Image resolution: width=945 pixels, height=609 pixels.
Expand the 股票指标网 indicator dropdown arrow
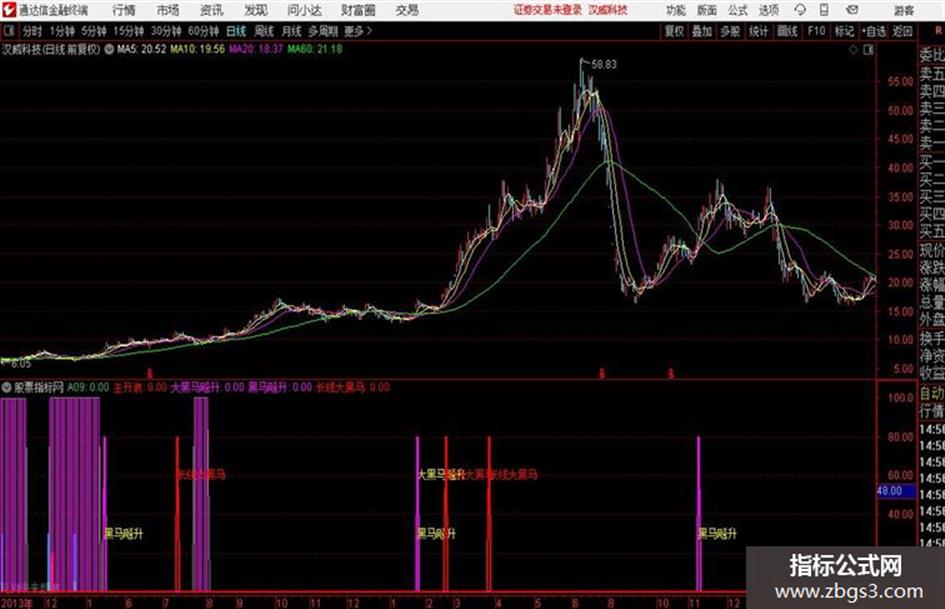pyautogui.click(x=7, y=387)
